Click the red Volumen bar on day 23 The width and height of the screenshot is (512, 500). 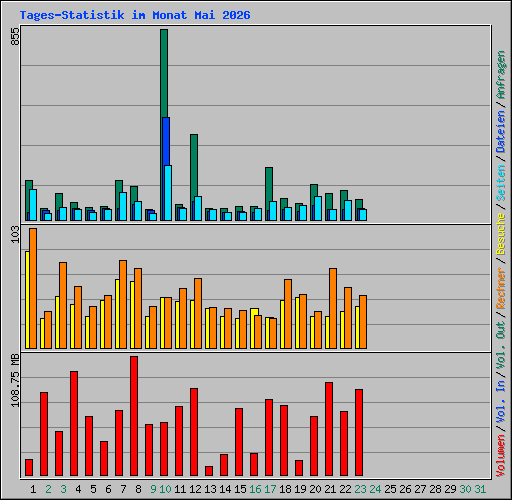(359, 432)
